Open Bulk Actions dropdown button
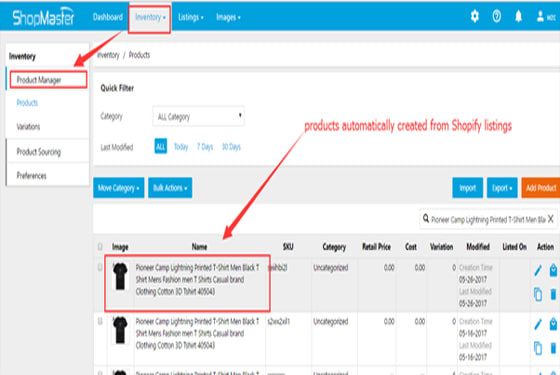The height and width of the screenshot is (375, 560). point(170,188)
